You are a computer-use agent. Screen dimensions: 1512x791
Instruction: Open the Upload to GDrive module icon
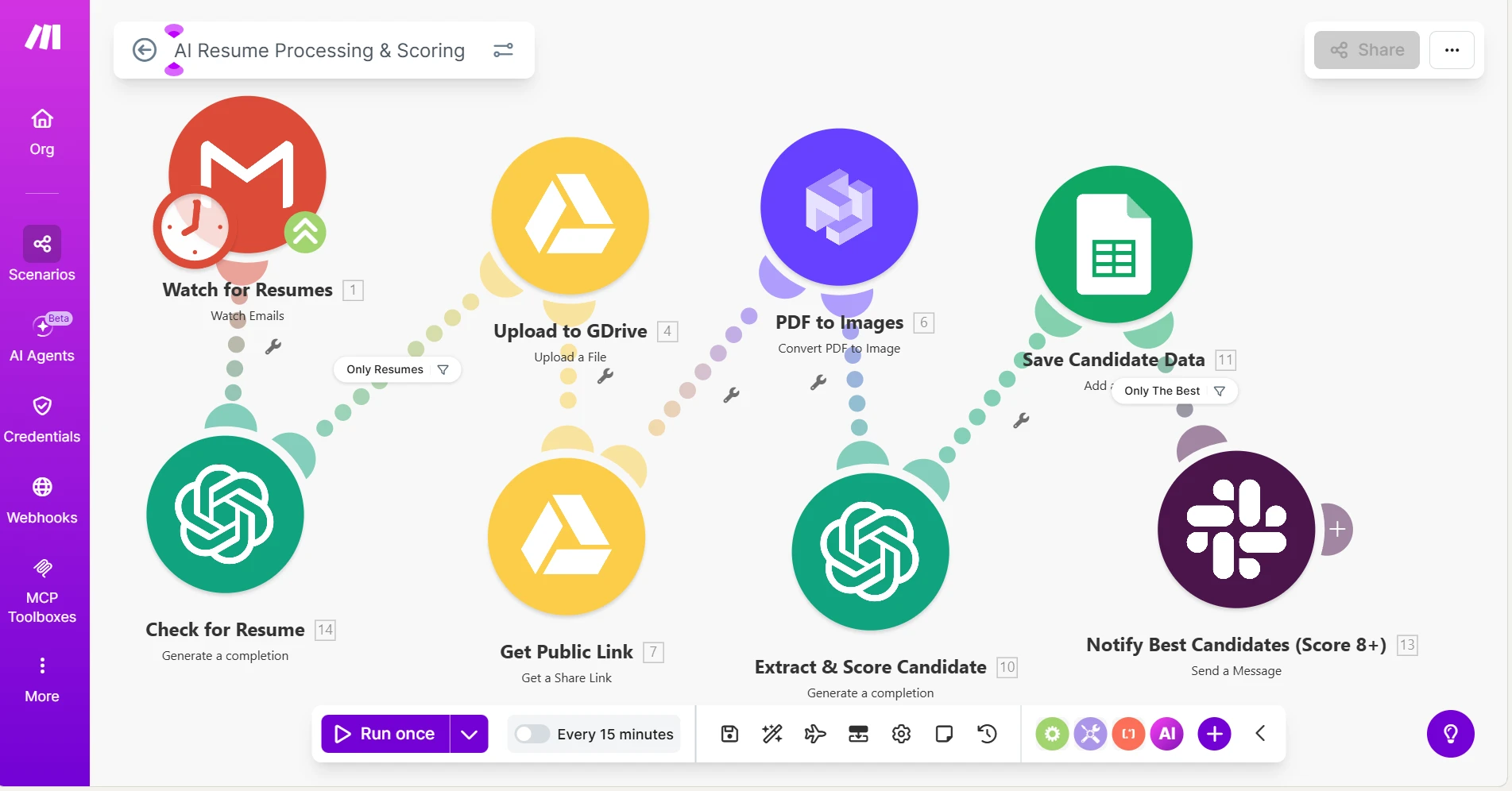coord(570,216)
